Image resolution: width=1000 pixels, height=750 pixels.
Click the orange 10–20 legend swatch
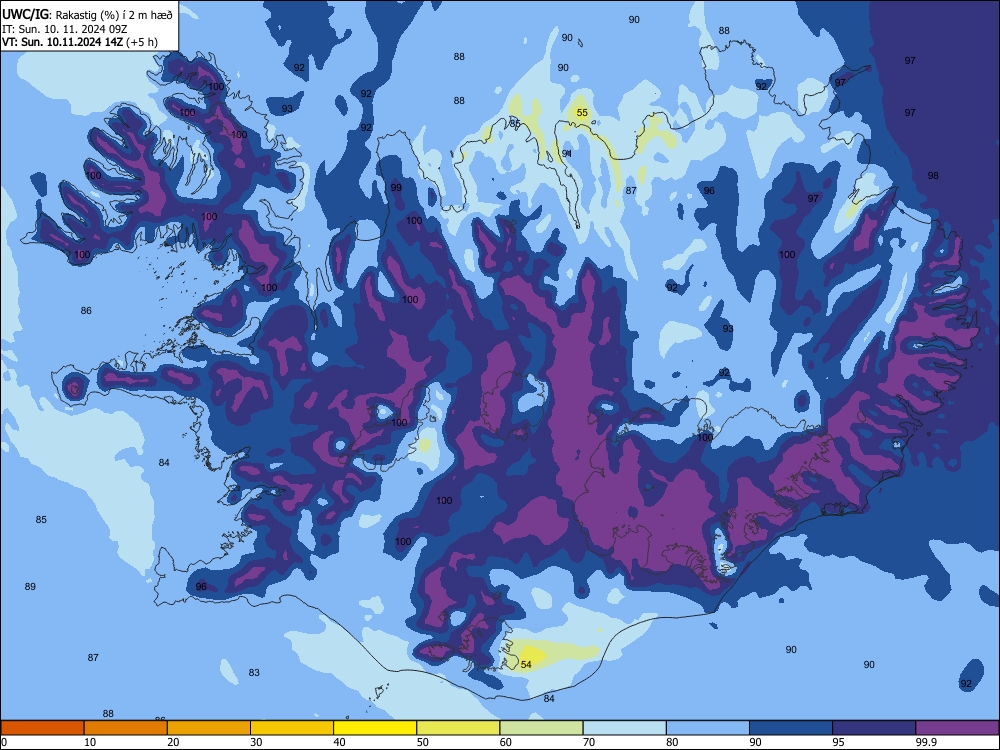[x=126, y=728]
